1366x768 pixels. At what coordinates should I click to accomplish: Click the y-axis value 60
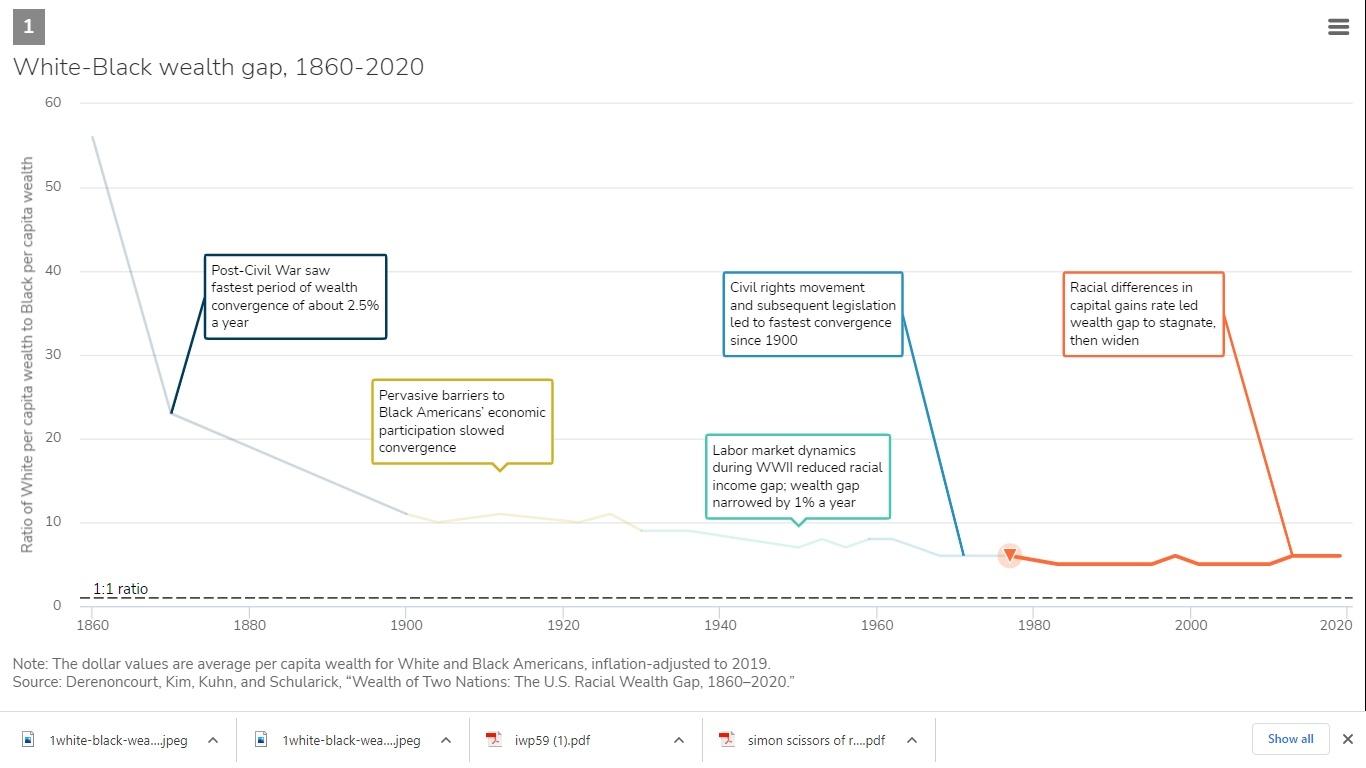(53, 103)
